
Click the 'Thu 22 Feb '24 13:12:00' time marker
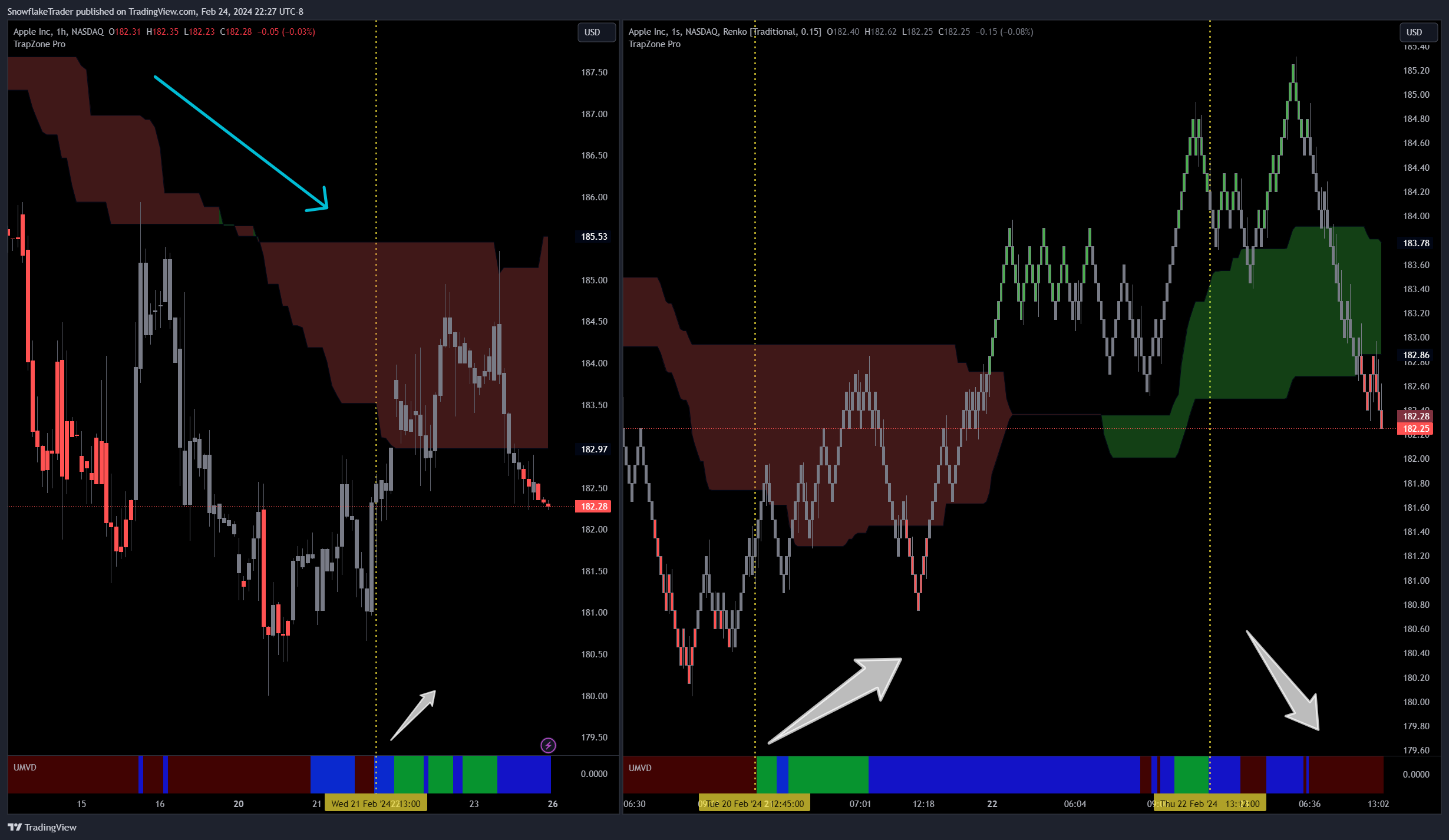[1210, 803]
